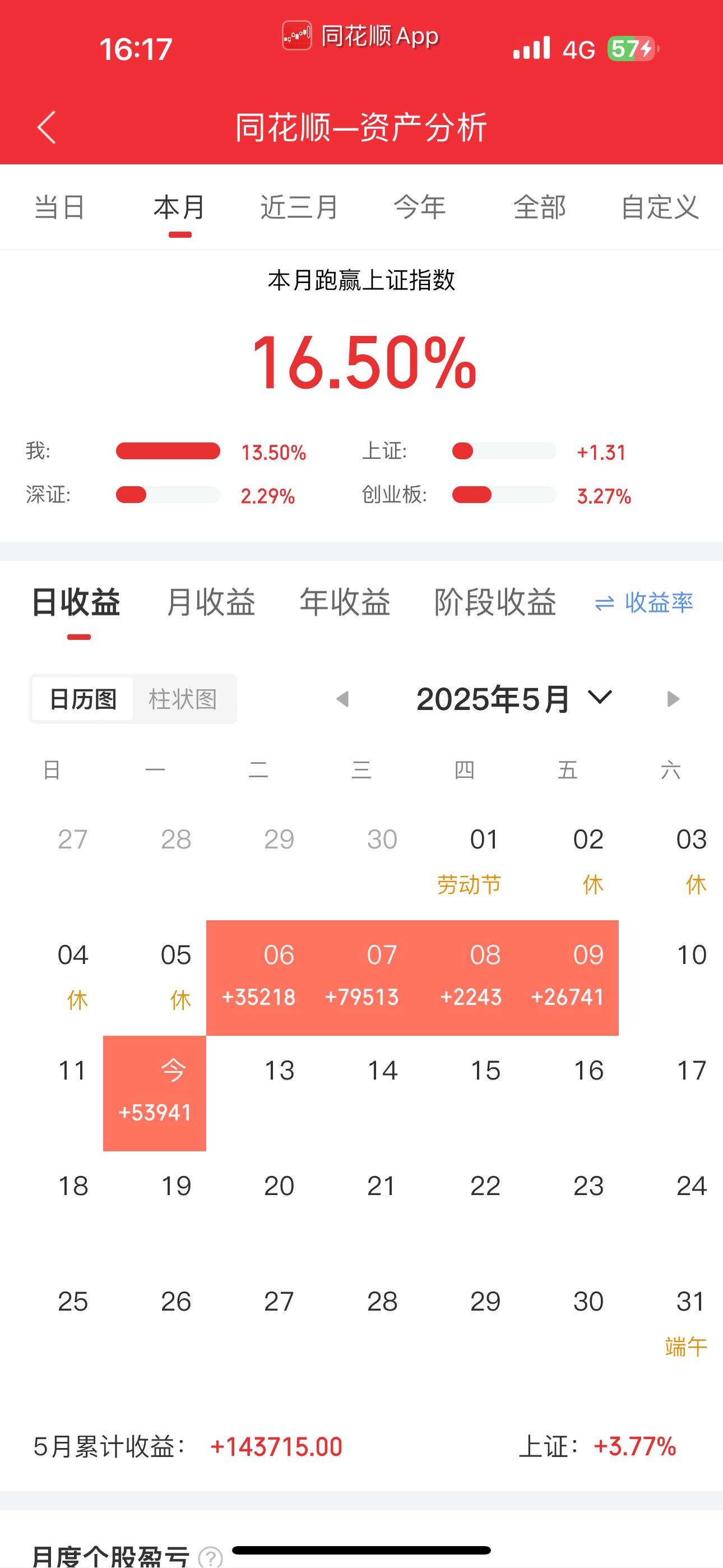Tap May 07 cell showing +79513

tap(361, 977)
